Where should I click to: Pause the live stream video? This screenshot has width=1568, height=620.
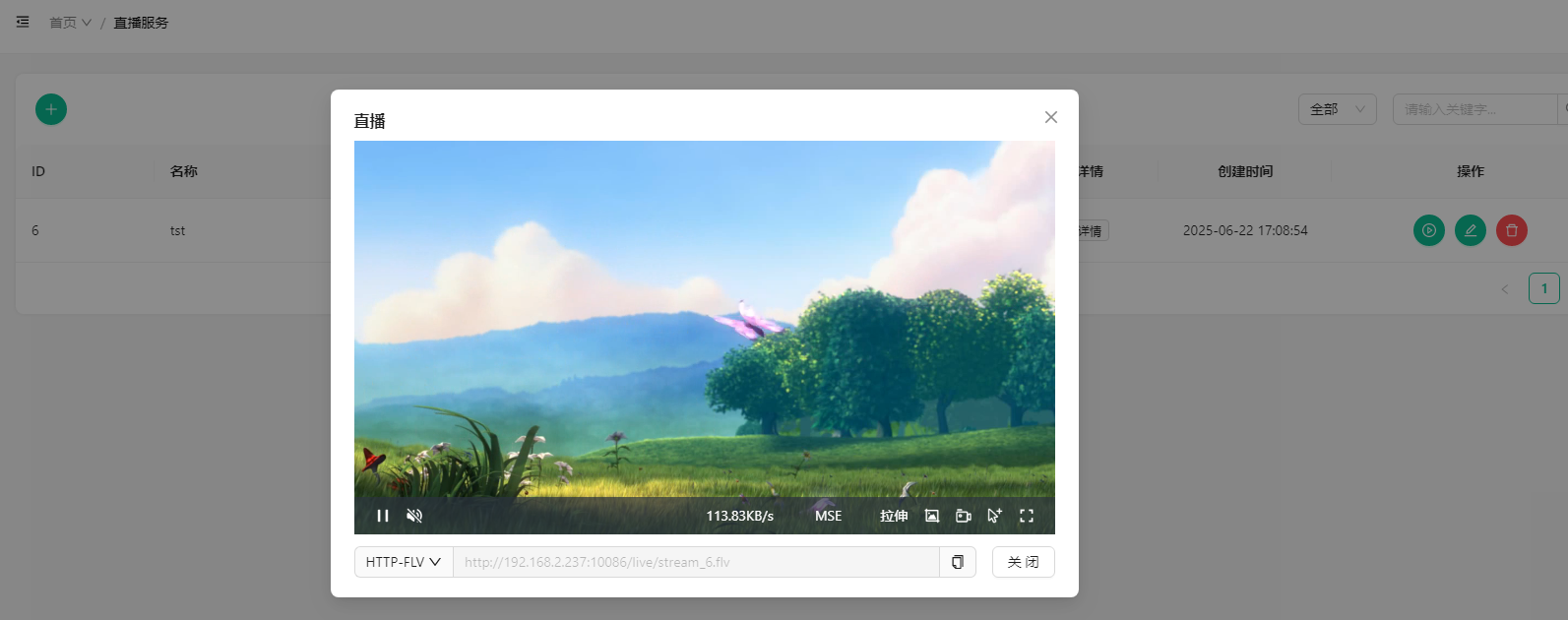pos(383,516)
